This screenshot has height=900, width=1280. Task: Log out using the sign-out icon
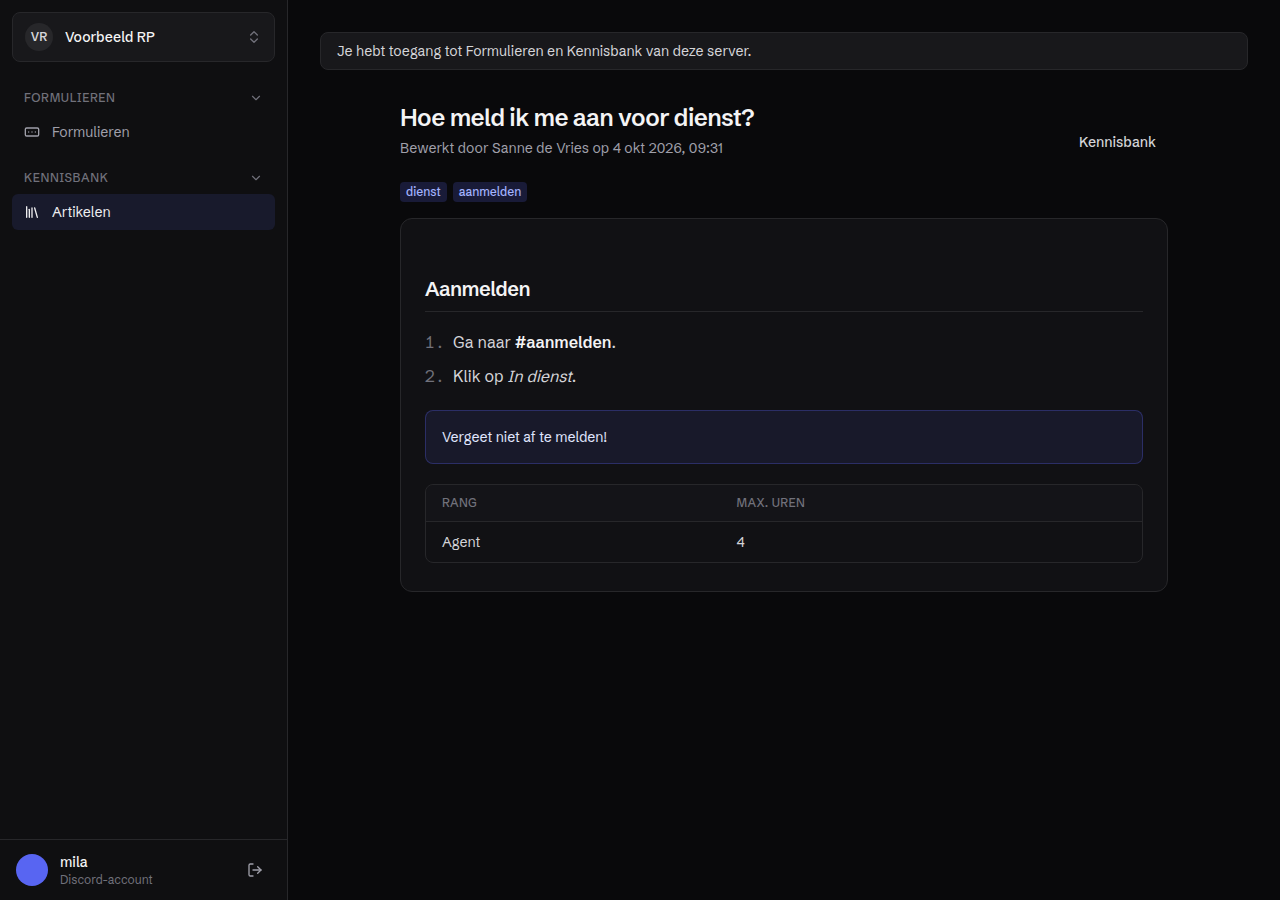pyautogui.click(x=255, y=870)
